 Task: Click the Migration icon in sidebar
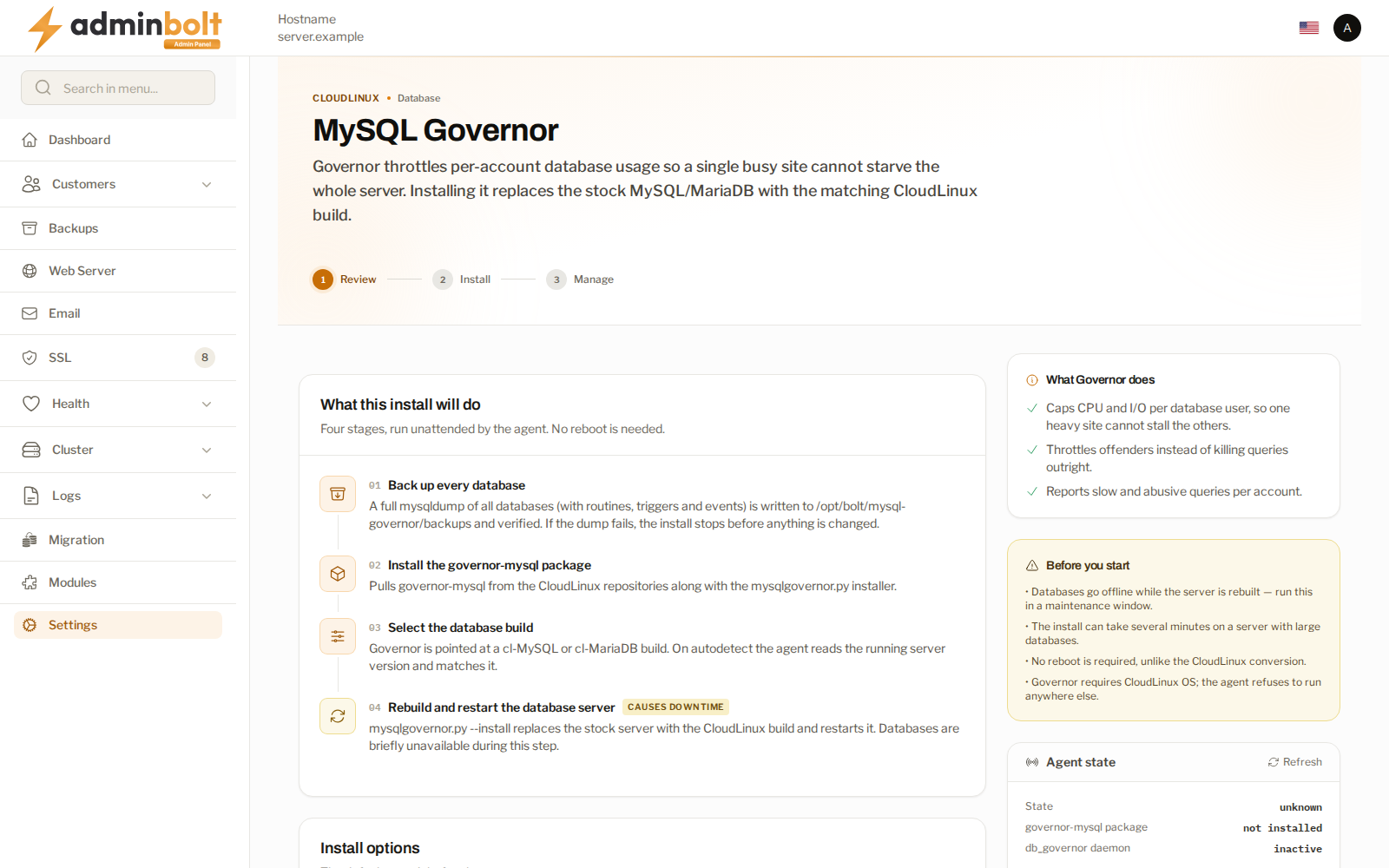pos(30,540)
